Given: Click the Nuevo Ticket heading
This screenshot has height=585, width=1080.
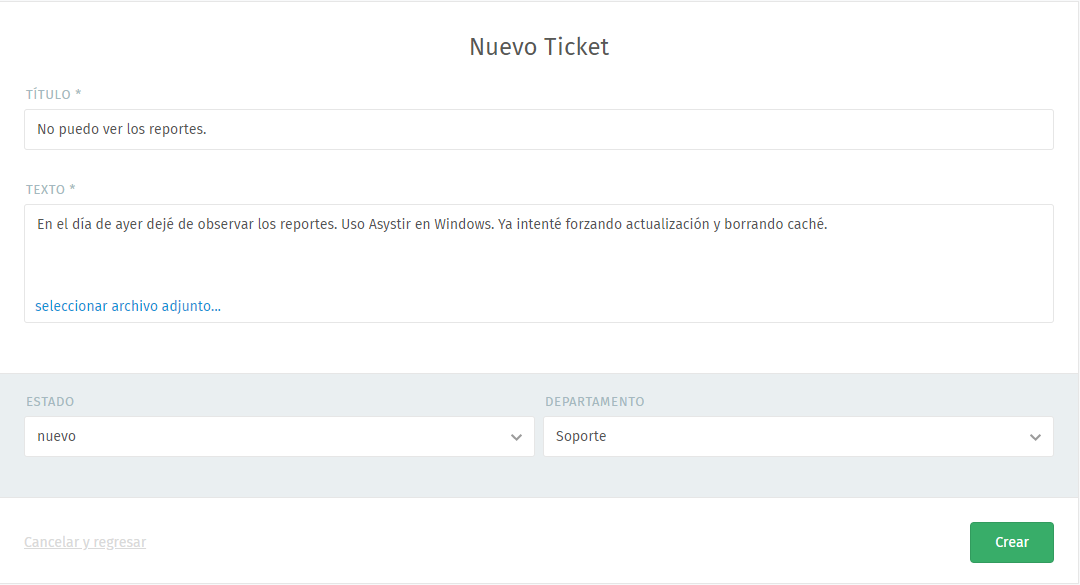Looking at the screenshot, I should tap(539, 47).
